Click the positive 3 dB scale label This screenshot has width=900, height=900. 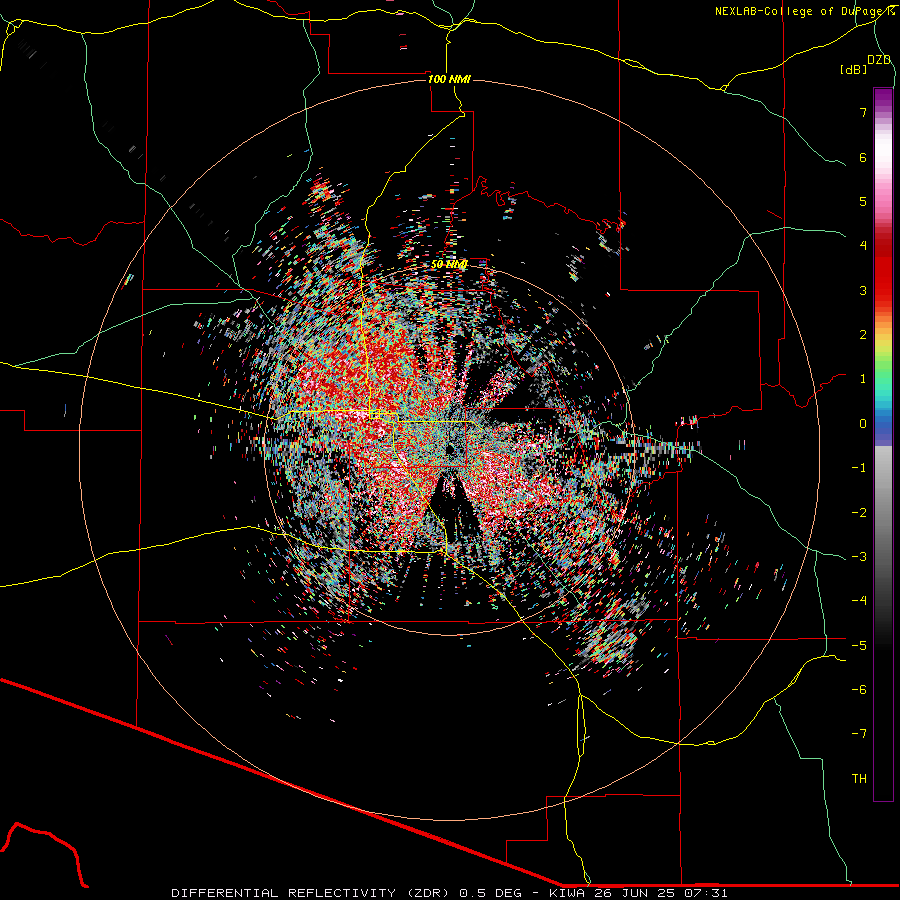tap(863, 290)
